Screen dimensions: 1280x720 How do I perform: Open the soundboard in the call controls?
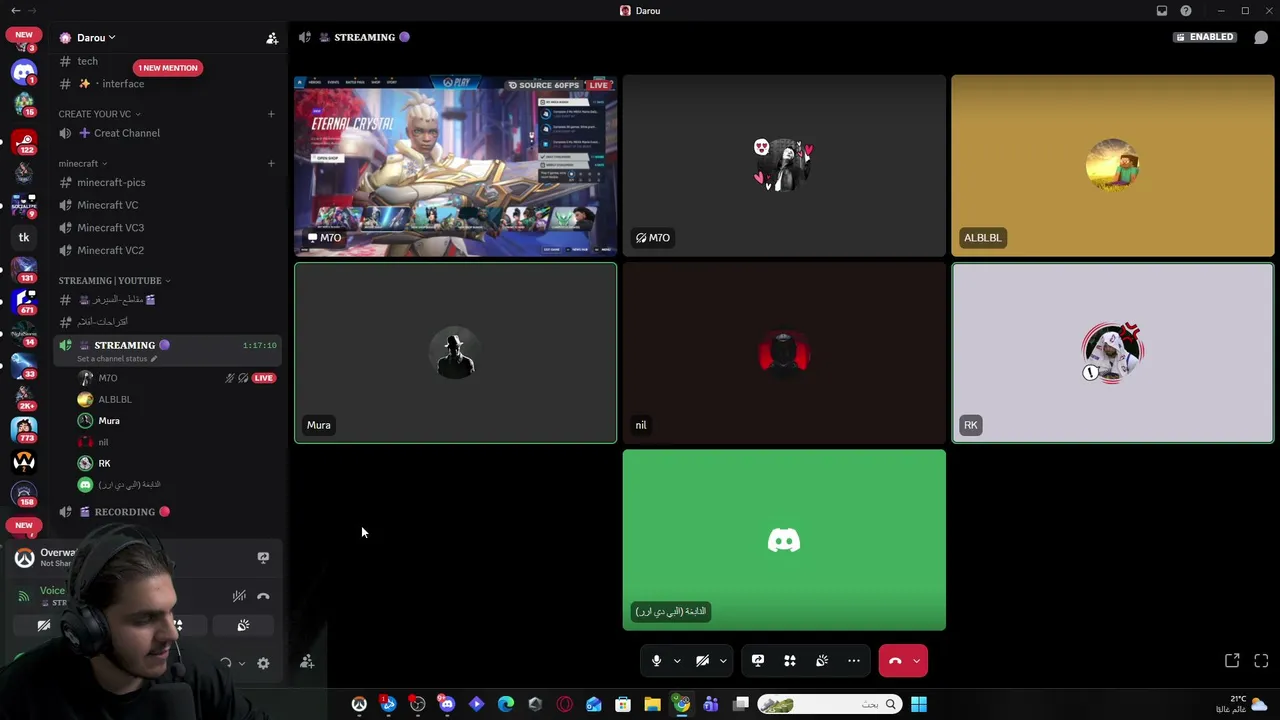[822, 661]
